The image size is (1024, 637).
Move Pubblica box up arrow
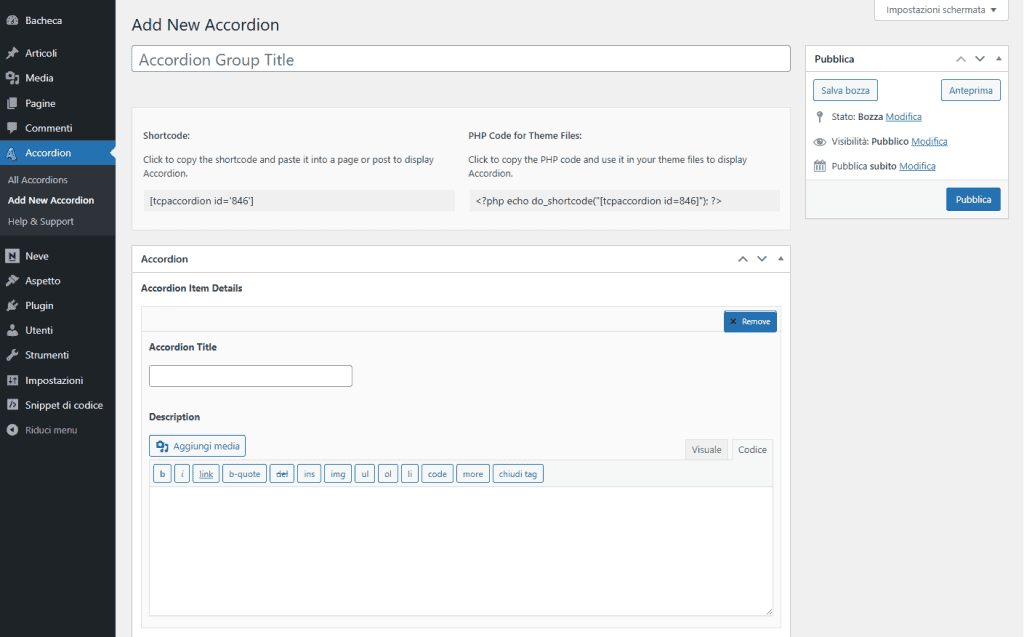tap(961, 59)
